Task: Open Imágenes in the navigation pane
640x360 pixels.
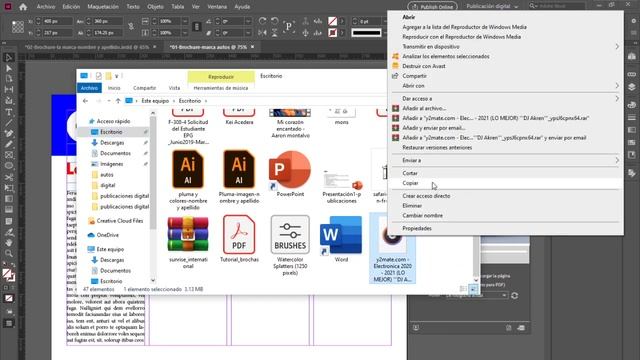Action: [111, 164]
